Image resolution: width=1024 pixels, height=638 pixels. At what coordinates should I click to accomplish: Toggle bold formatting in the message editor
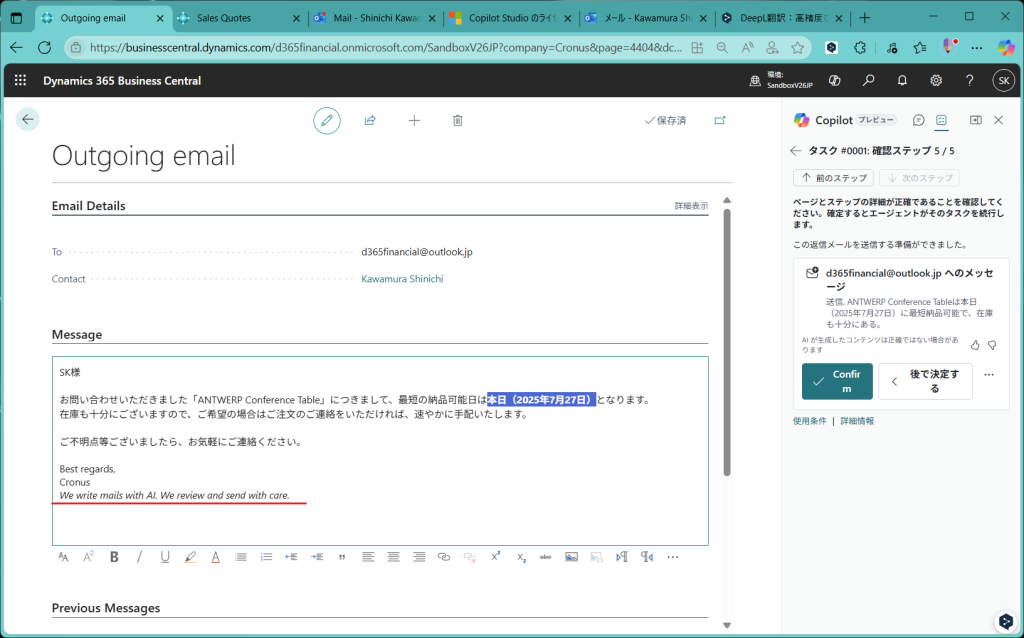click(x=114, y=557)
